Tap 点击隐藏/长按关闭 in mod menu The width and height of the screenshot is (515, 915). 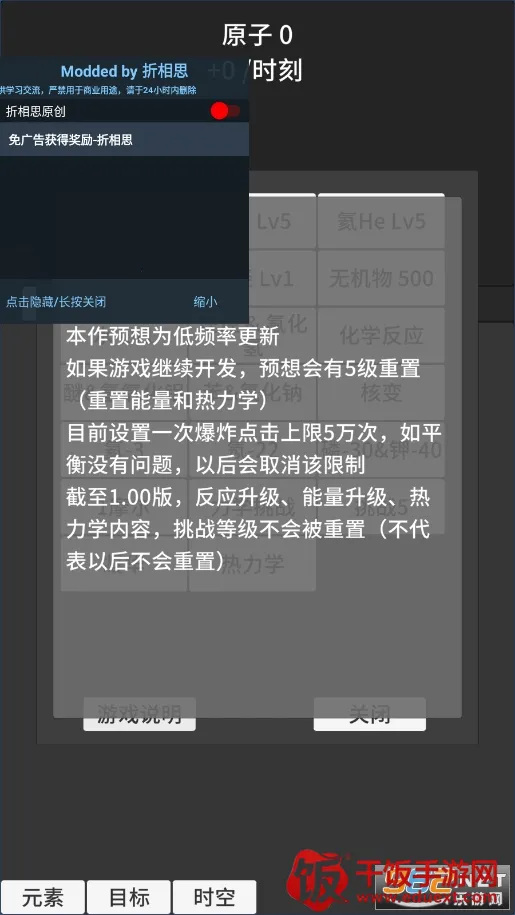click(56, 302)
